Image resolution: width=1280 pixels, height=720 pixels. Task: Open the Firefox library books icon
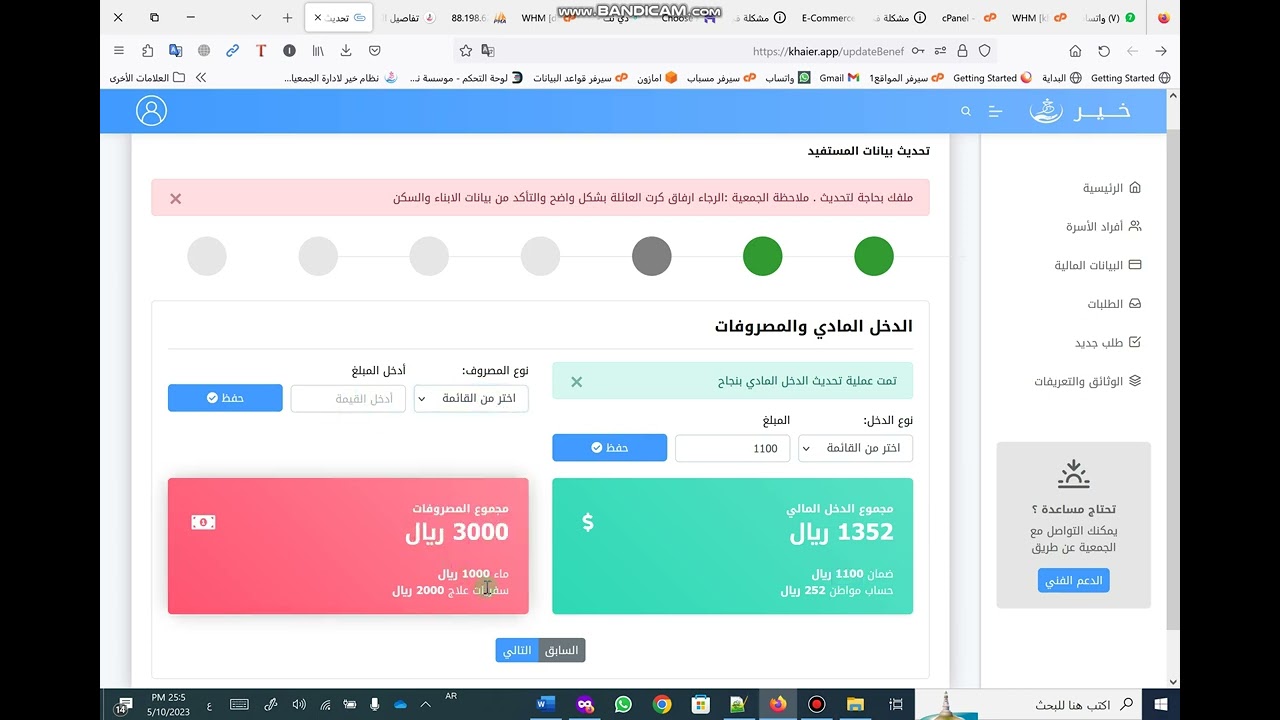click(x=318, y=50)
